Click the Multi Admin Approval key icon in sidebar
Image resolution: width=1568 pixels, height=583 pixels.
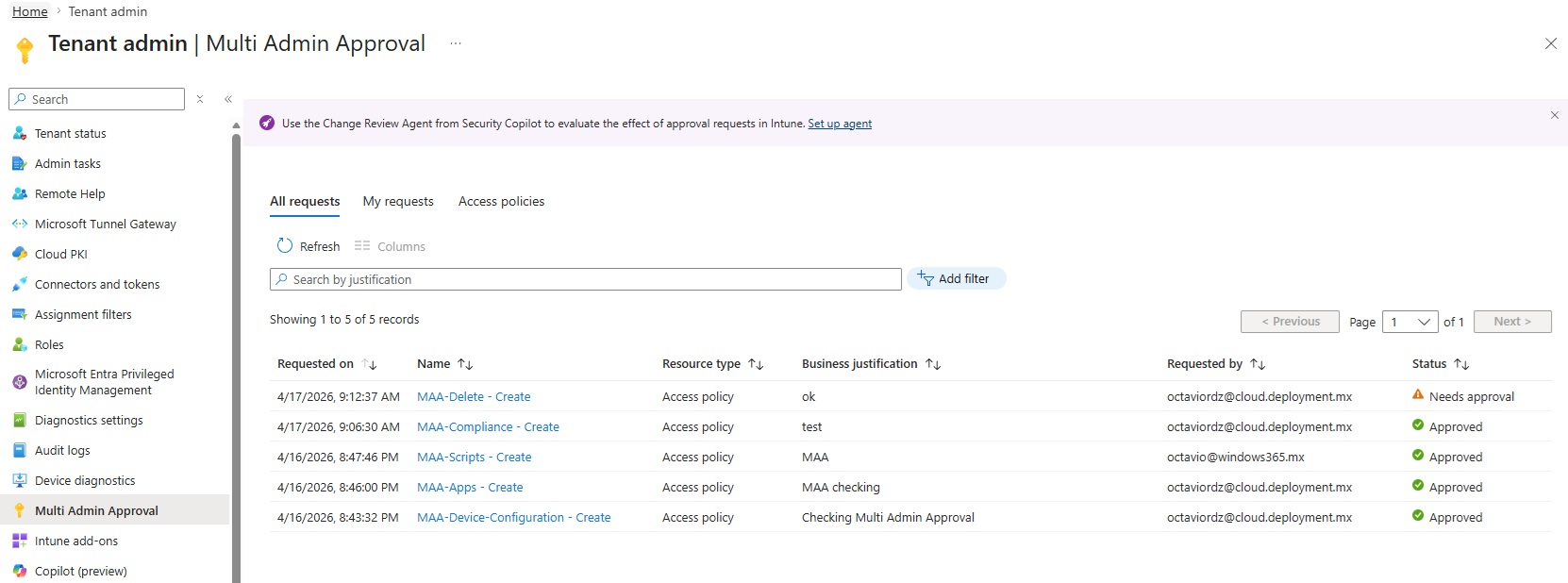point(20,510)
